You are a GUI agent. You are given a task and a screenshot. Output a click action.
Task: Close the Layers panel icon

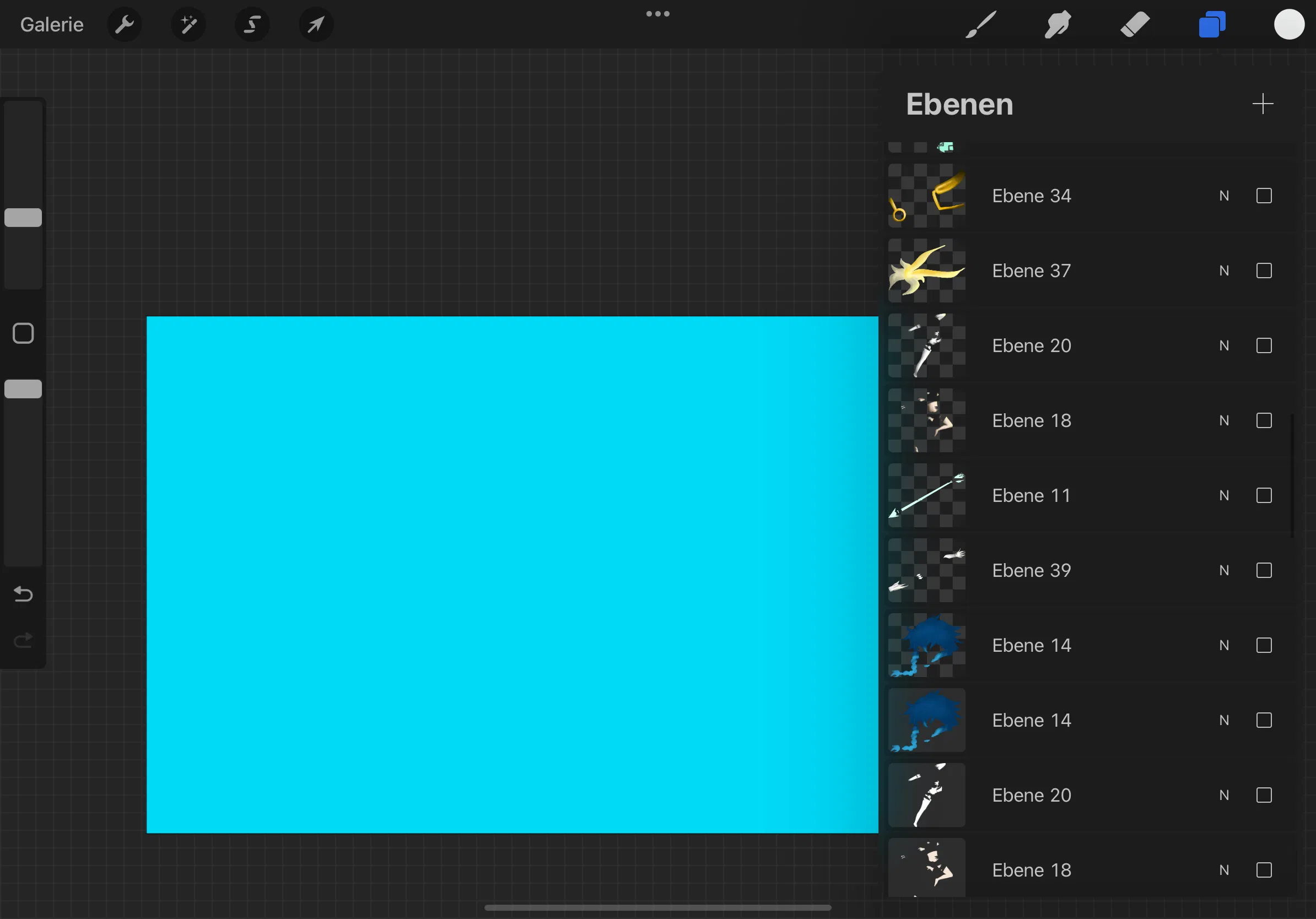coord(1212,25)
